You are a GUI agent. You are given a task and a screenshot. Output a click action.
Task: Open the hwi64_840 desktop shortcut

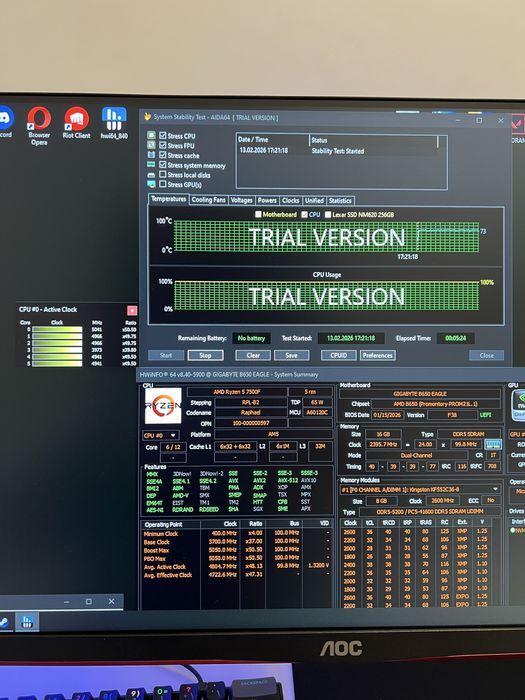[114, 123]
